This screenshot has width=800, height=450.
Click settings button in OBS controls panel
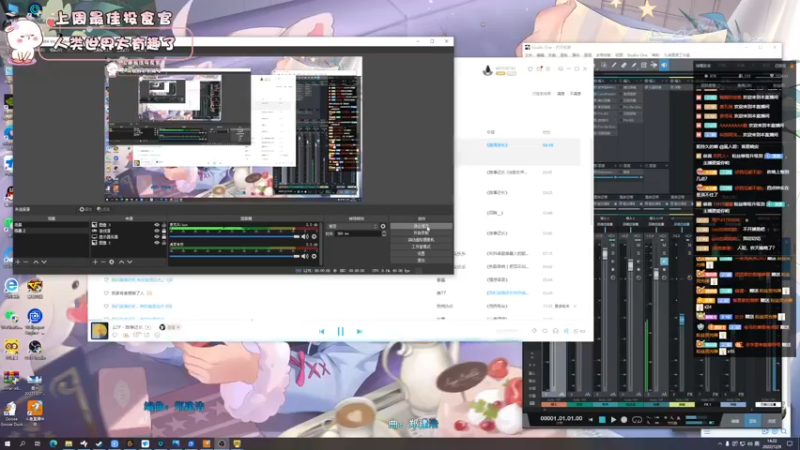(x=421, y=254)
